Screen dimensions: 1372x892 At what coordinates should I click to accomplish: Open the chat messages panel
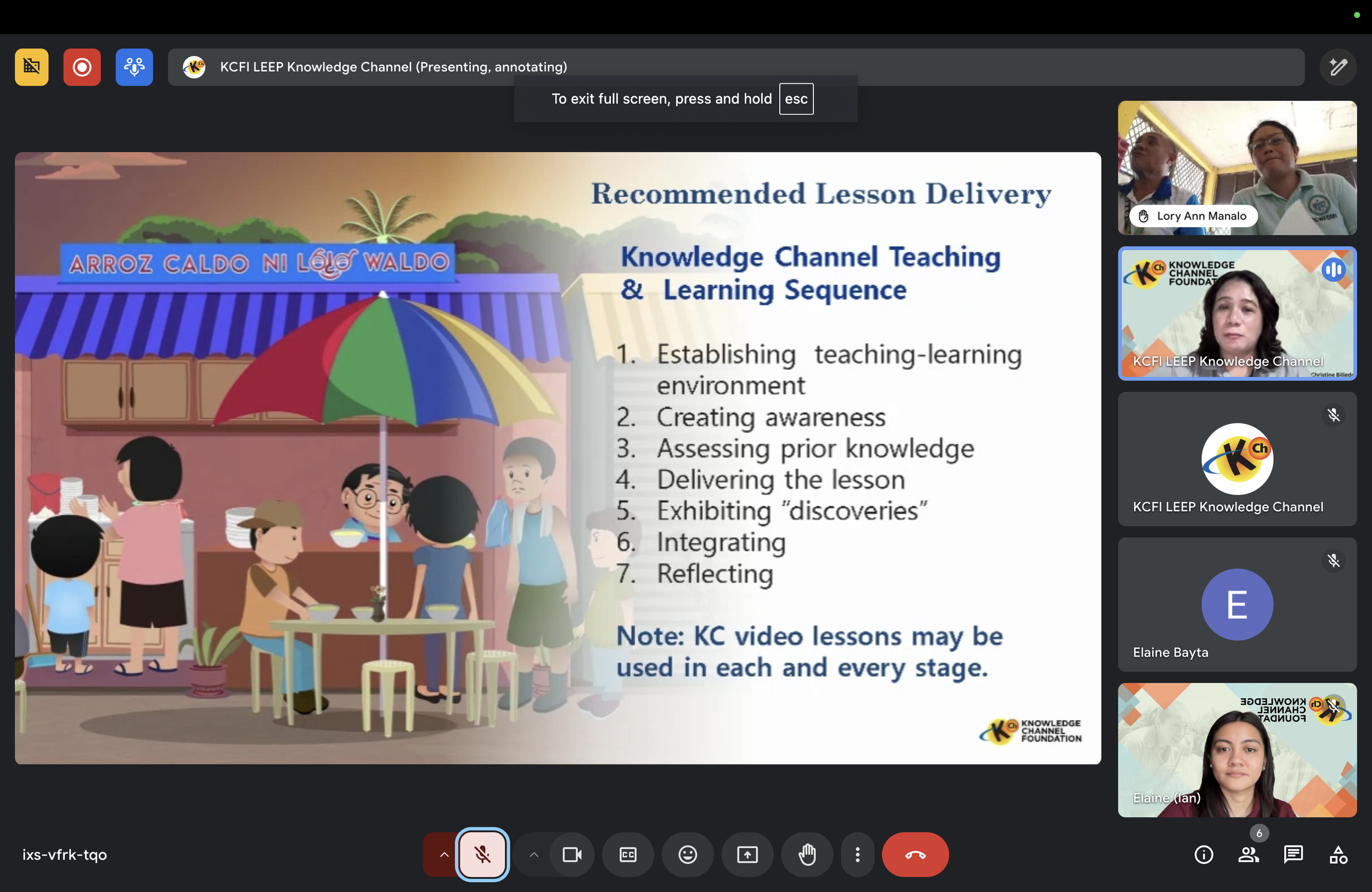[x=1293, y=855]
